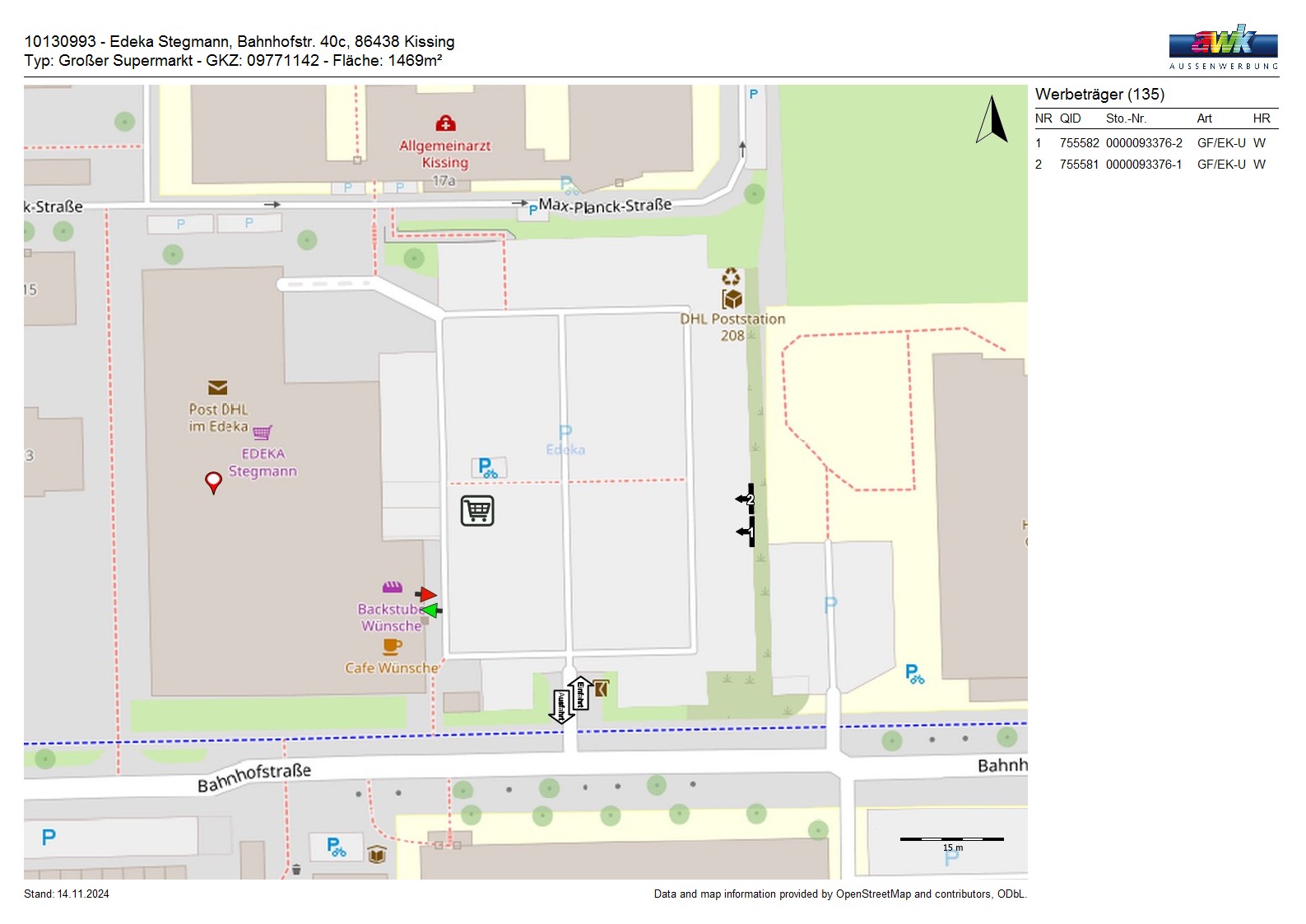Select advertising marker number 1
This screenshot has width=1306, height=924.
tap(747, 532)
